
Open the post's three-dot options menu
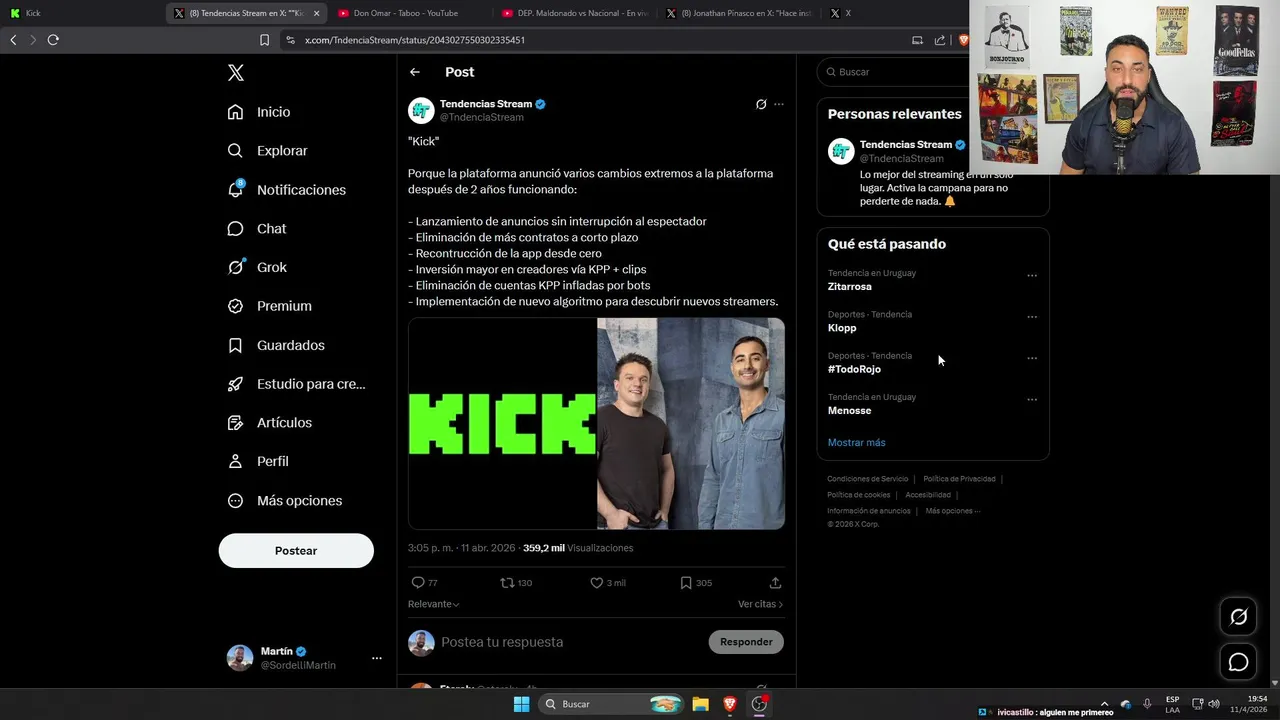pos(779,104)
